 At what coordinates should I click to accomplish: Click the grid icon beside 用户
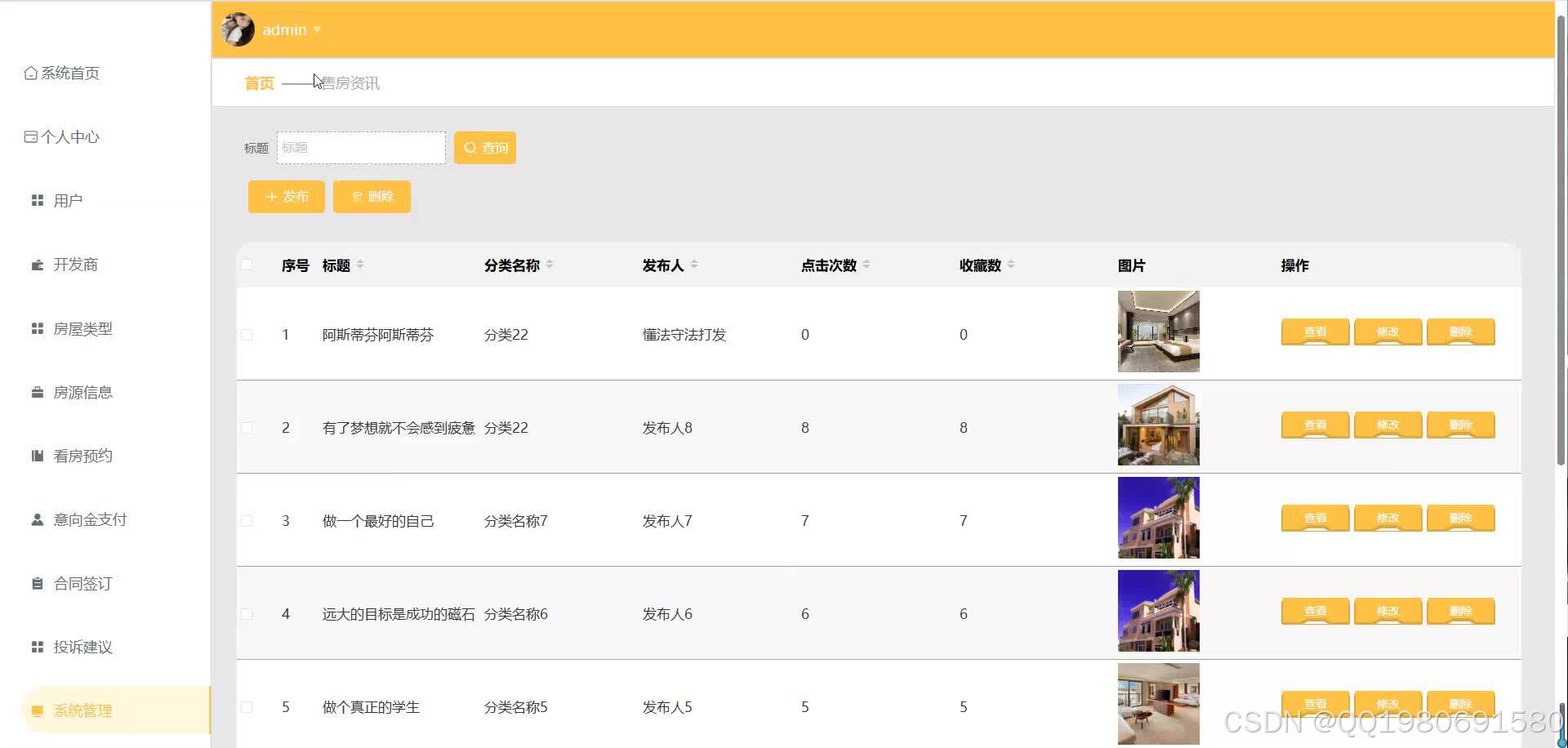37,200
